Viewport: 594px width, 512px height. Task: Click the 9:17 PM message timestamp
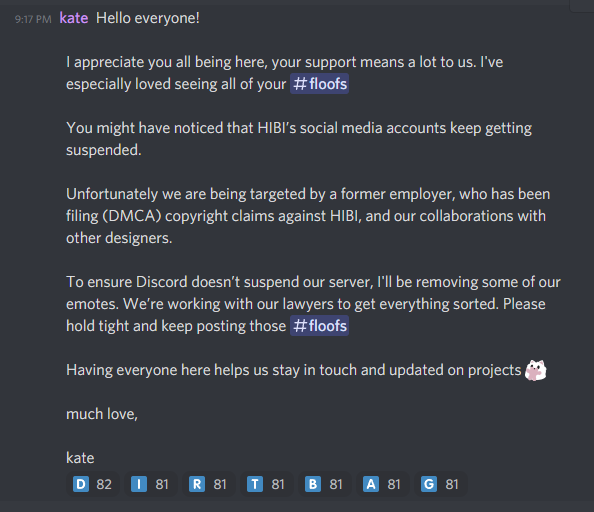click(33, 19)
